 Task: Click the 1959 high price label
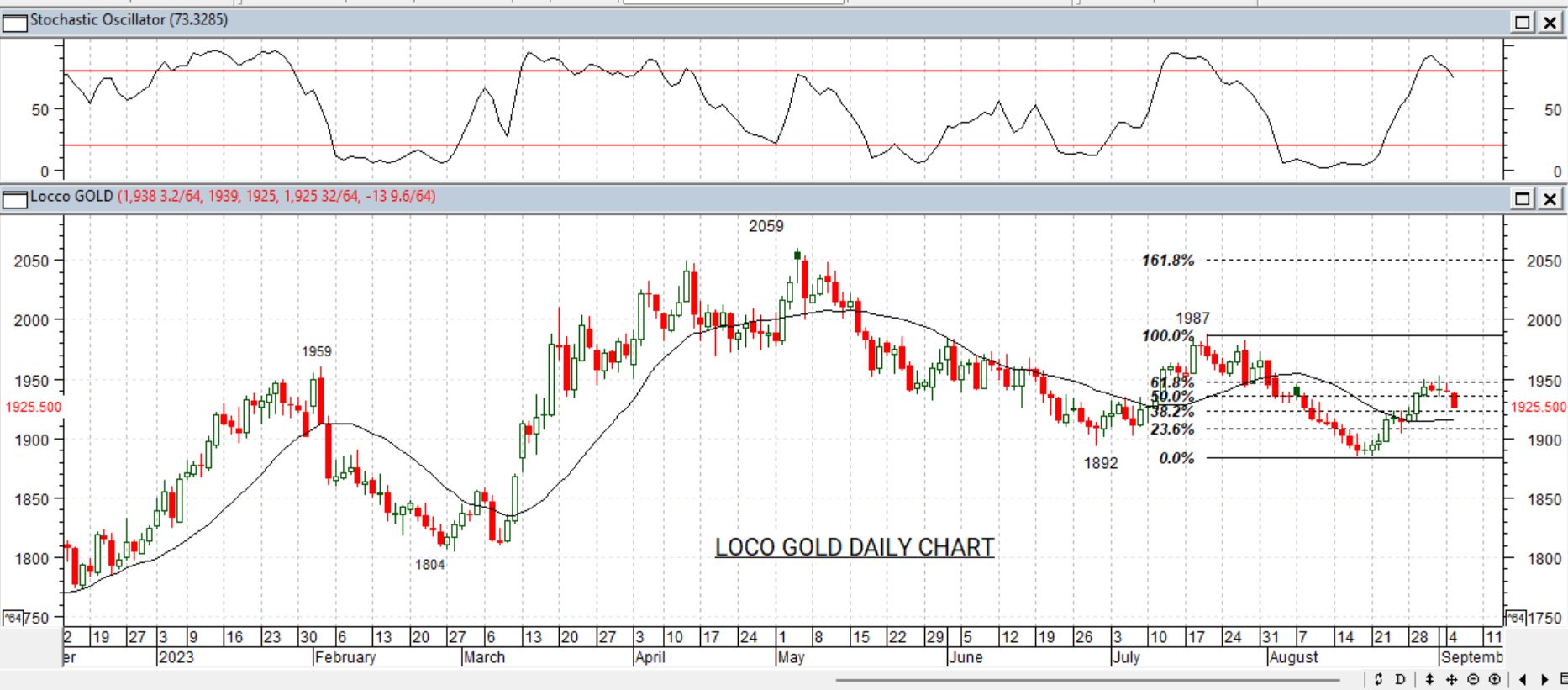click(x=317, y=351)
